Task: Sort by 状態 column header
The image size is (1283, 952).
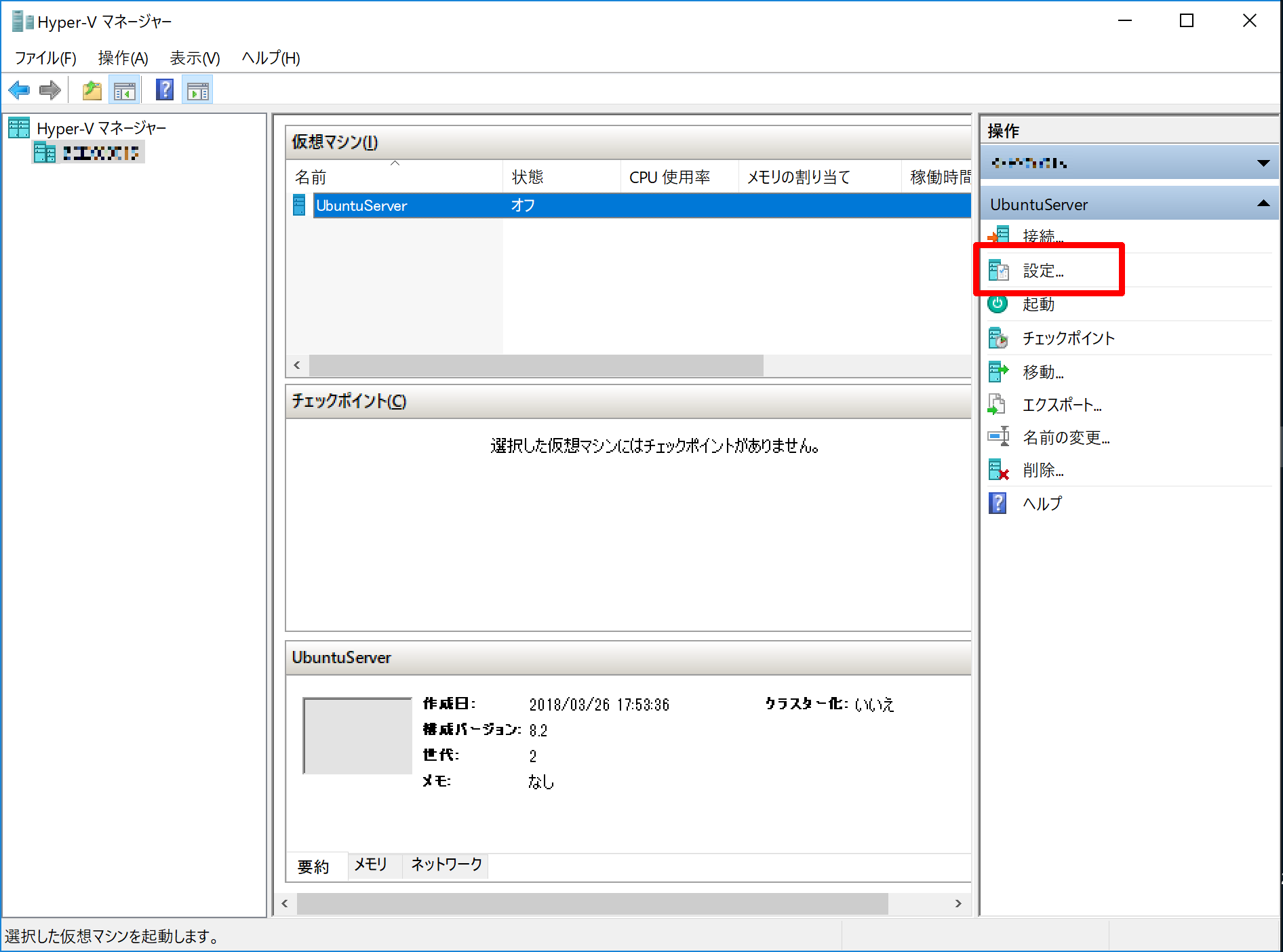Action: [x=562, y=177]
